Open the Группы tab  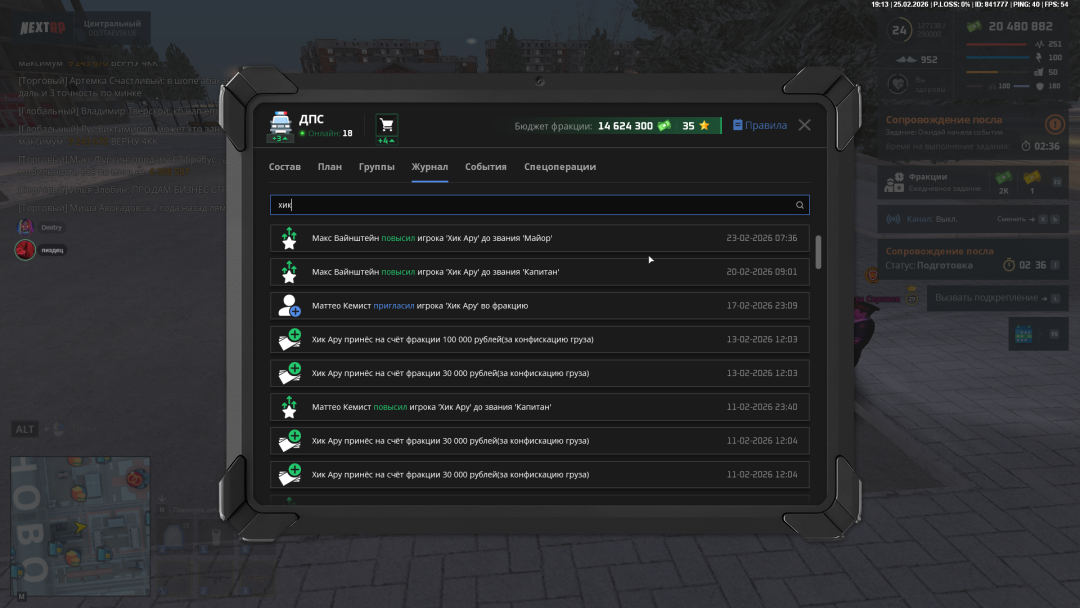click(x=377, y=167)
